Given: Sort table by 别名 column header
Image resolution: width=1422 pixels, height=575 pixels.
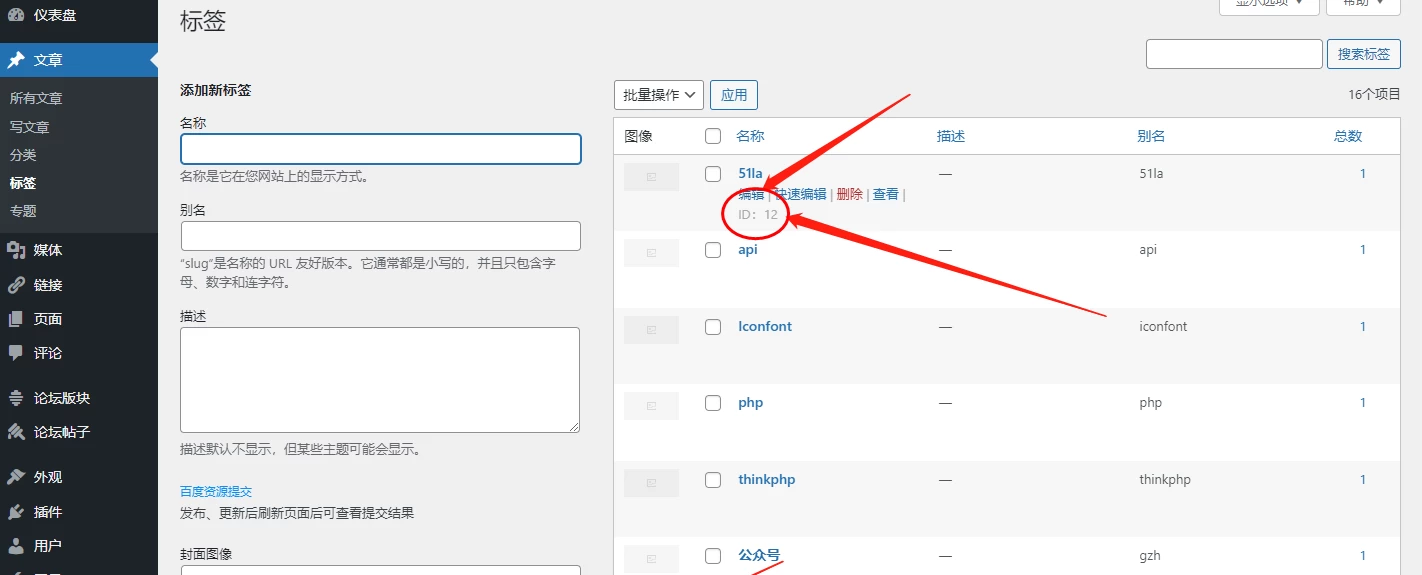Looking at the screenshot, I should pos(1151,136).
